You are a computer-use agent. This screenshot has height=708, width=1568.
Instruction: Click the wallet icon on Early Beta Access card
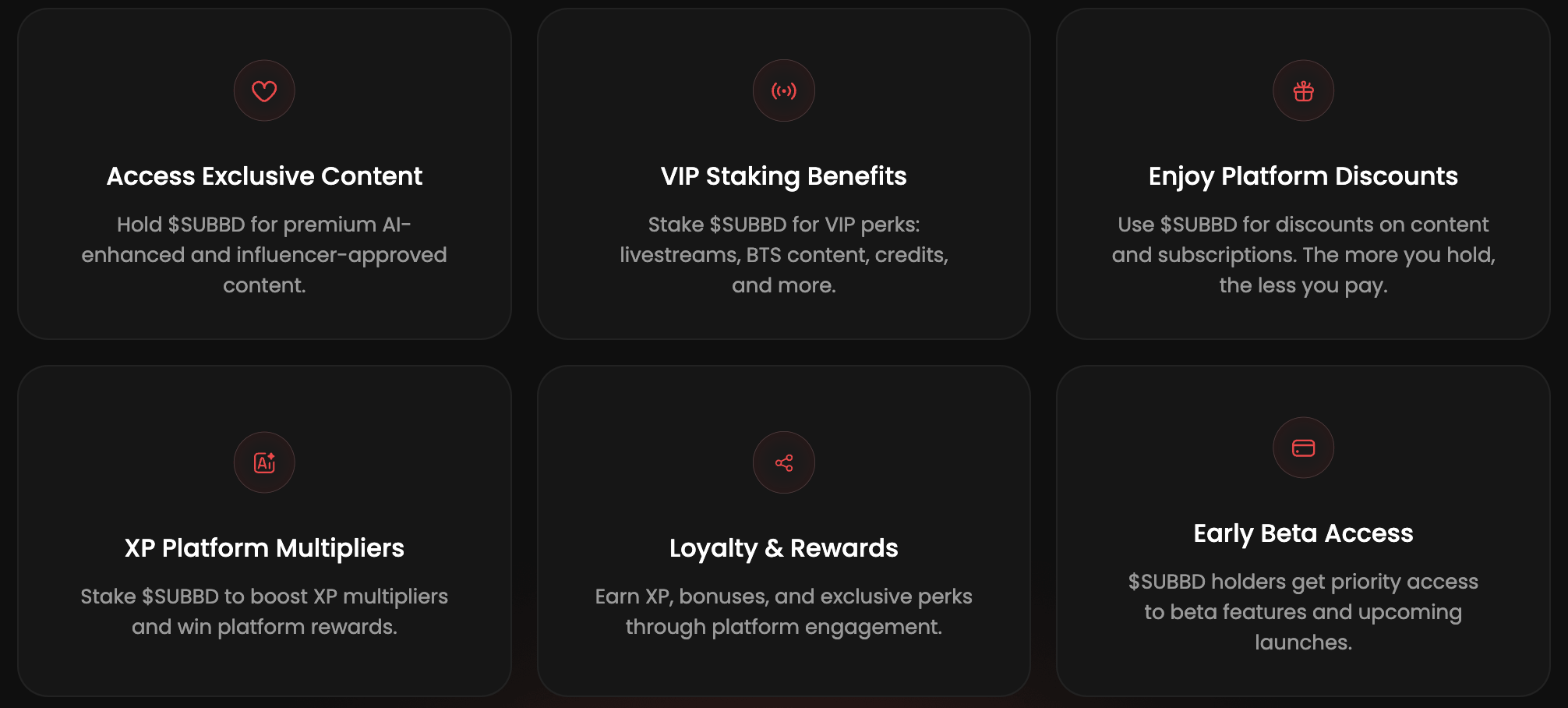point(1303,448)
